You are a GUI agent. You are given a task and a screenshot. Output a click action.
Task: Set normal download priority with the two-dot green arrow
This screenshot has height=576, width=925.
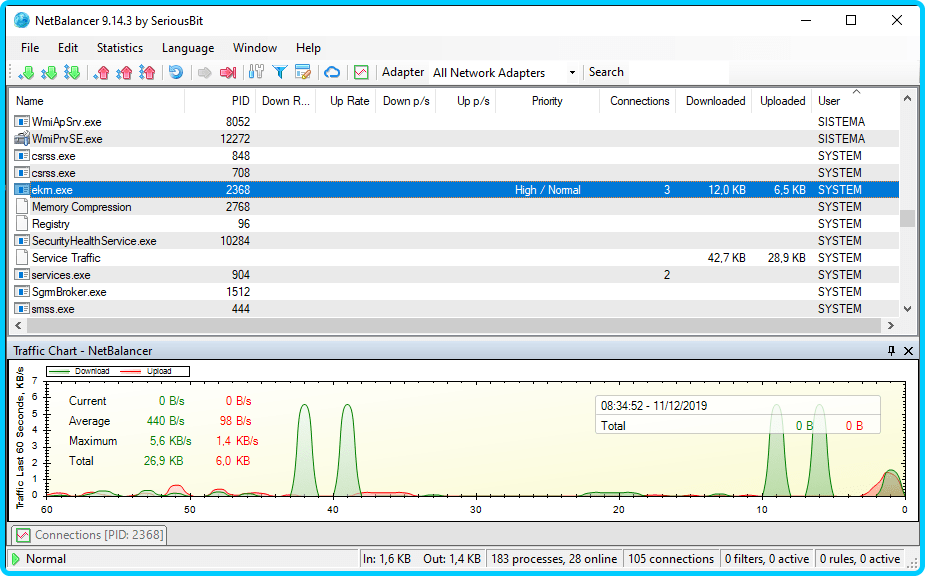(49, 72)
